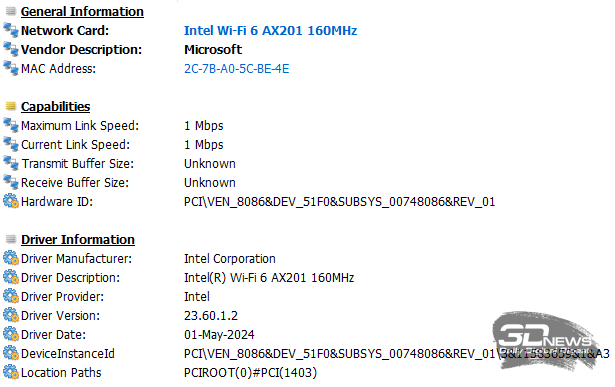615x387 pixels.
Task: Select the Capabilities heading
Action: coord(55,106)
